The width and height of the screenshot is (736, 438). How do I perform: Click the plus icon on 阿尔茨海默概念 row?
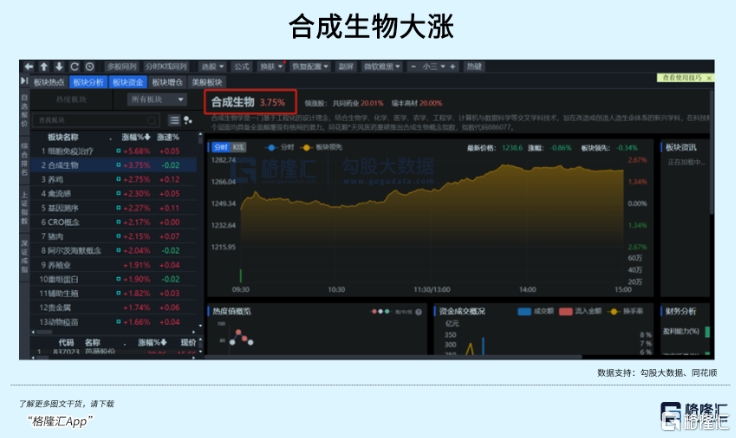pos(118,250)
